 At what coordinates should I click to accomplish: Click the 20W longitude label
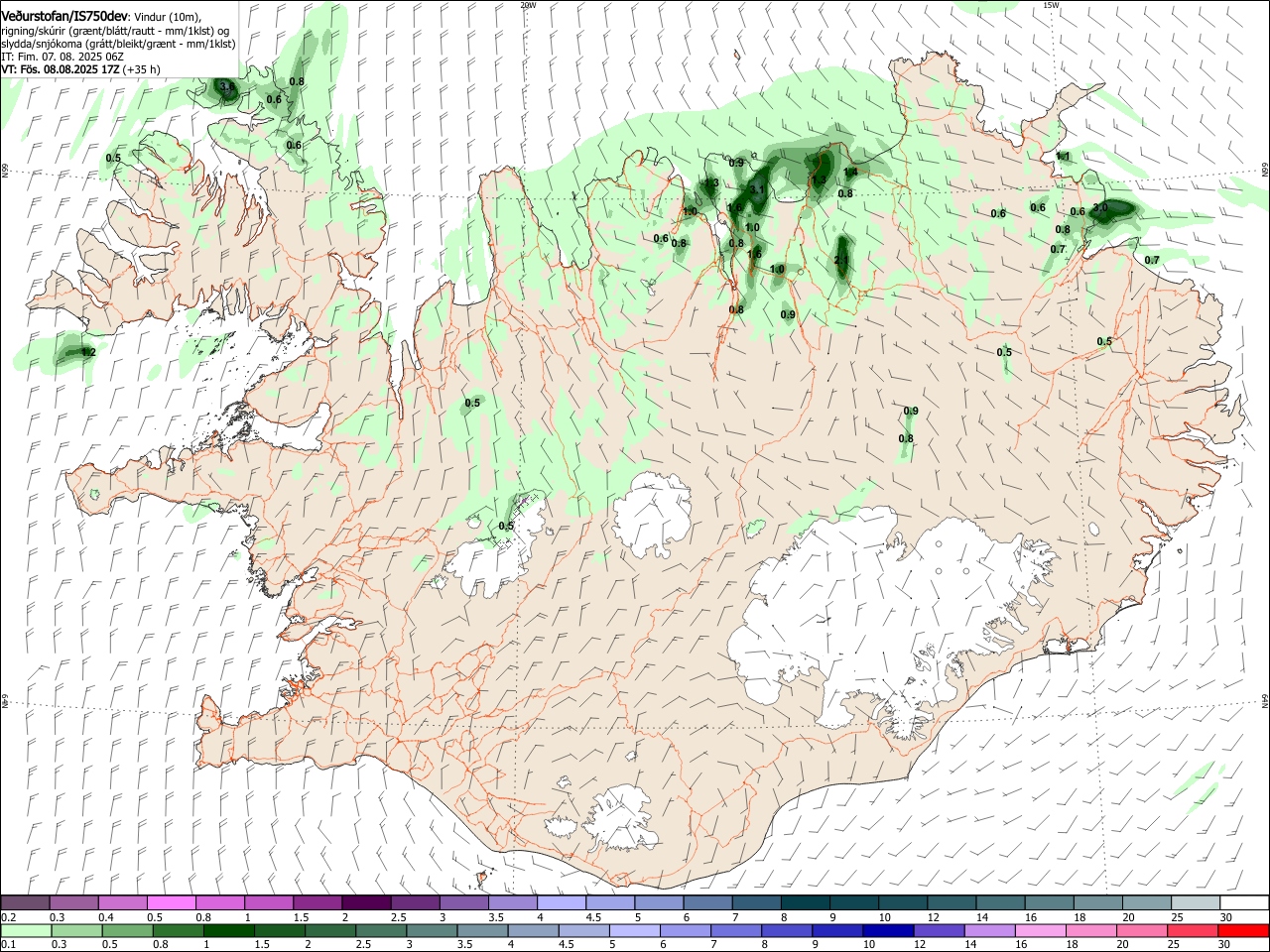click(x=528, y=5)
